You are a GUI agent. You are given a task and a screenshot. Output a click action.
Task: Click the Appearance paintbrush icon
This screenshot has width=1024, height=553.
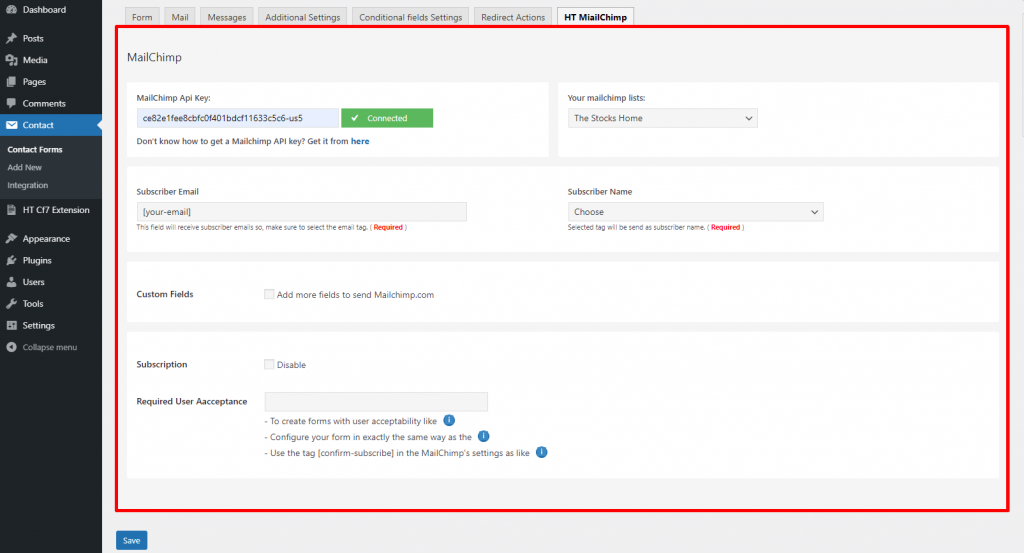[11, 239]
